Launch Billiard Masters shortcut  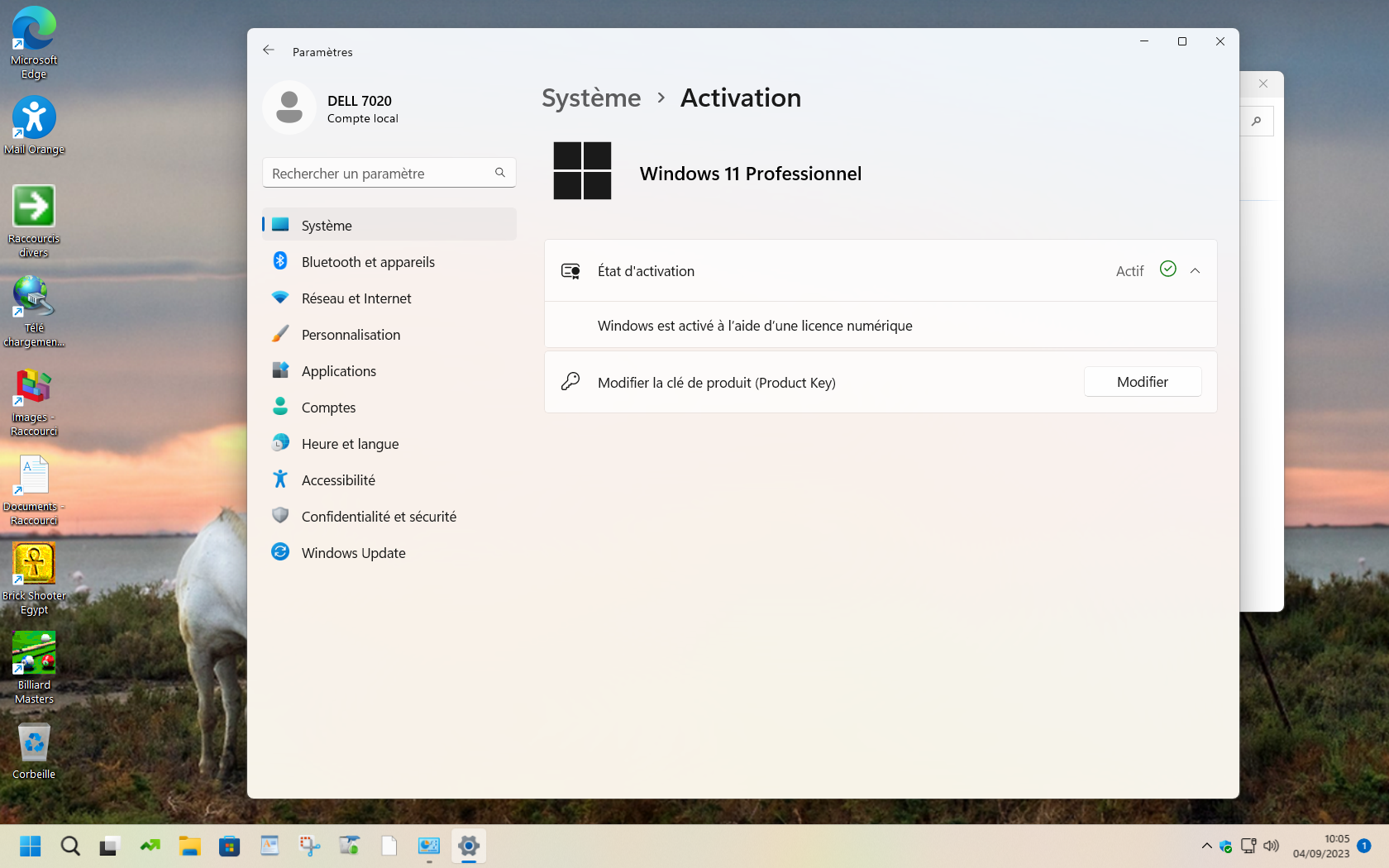point(34,668)
